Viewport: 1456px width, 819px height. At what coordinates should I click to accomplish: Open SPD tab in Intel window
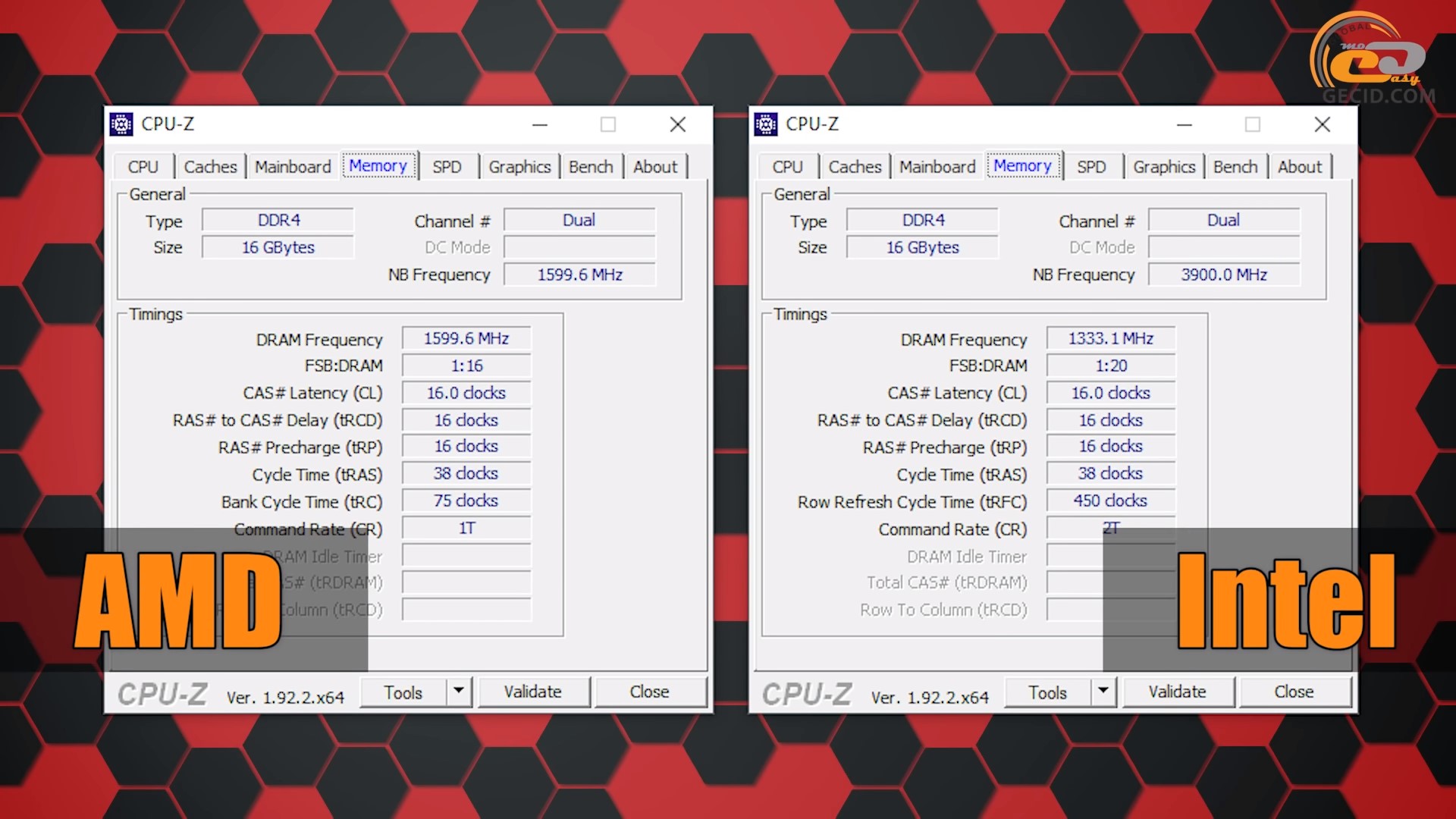1092,167
